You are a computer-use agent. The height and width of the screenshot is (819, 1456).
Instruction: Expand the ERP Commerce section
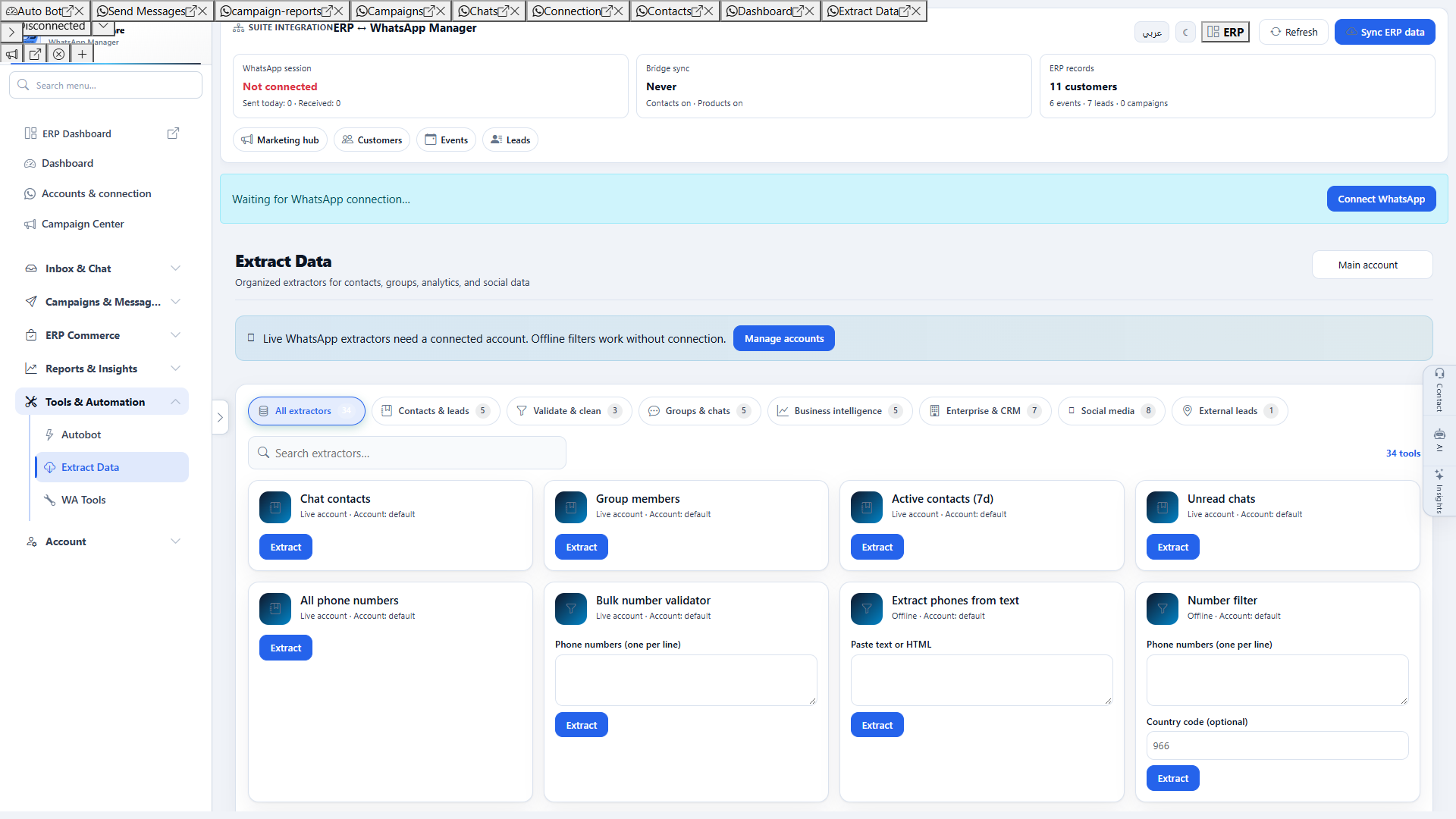click(x=102, y=335)
